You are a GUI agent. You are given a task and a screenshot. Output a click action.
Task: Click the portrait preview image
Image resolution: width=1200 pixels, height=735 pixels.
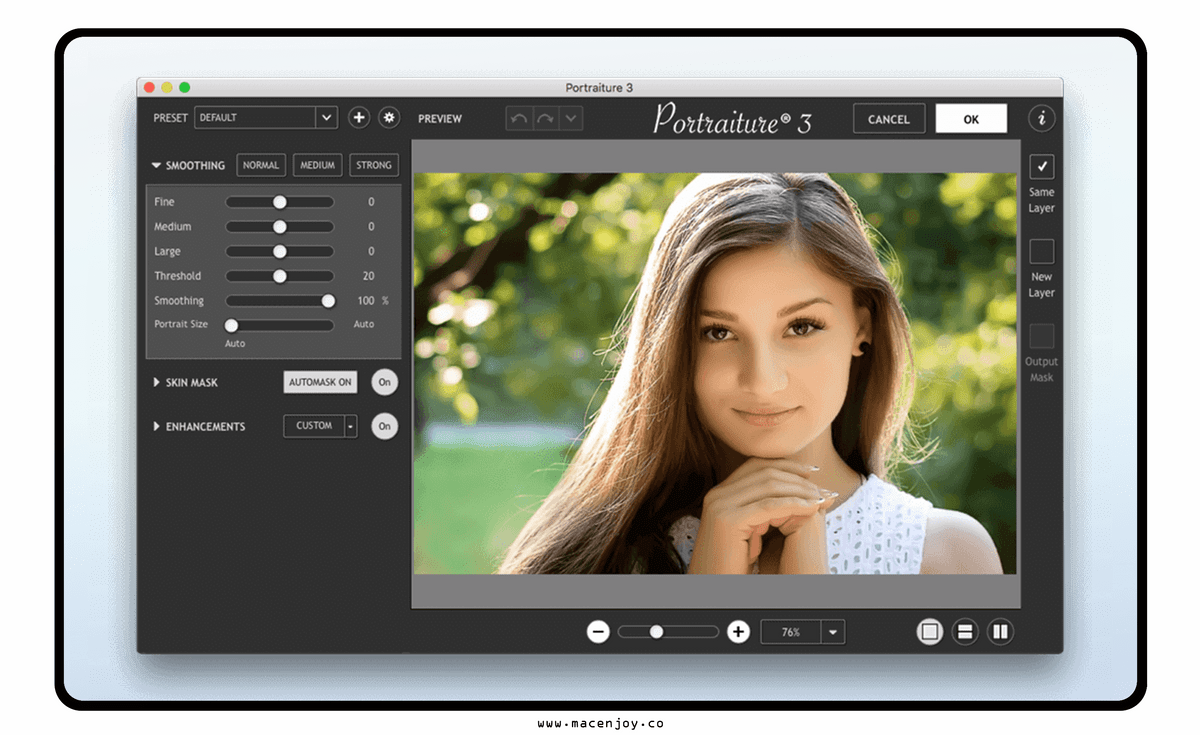coord(715,373)
